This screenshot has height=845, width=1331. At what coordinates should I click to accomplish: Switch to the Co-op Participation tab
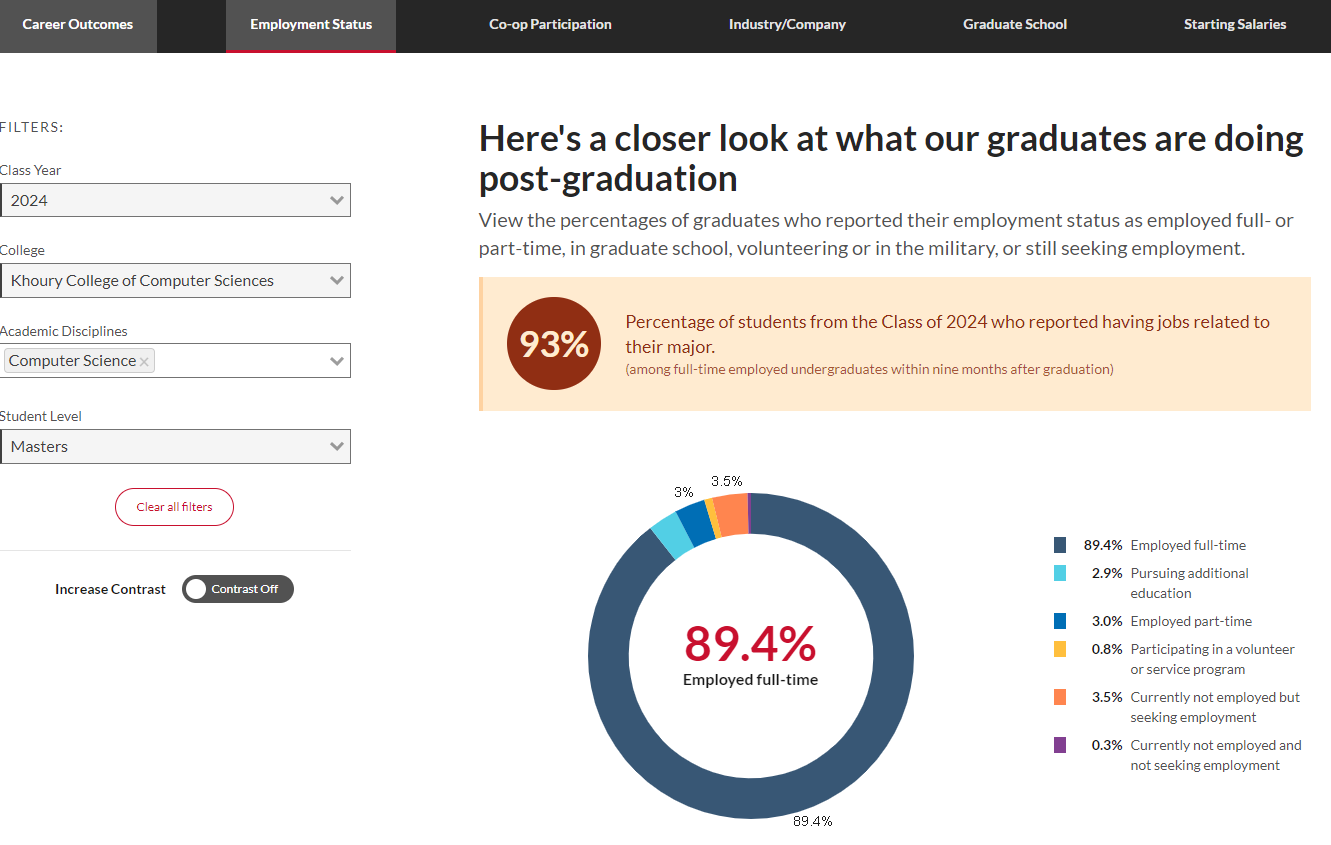click(x=550, y=25)
